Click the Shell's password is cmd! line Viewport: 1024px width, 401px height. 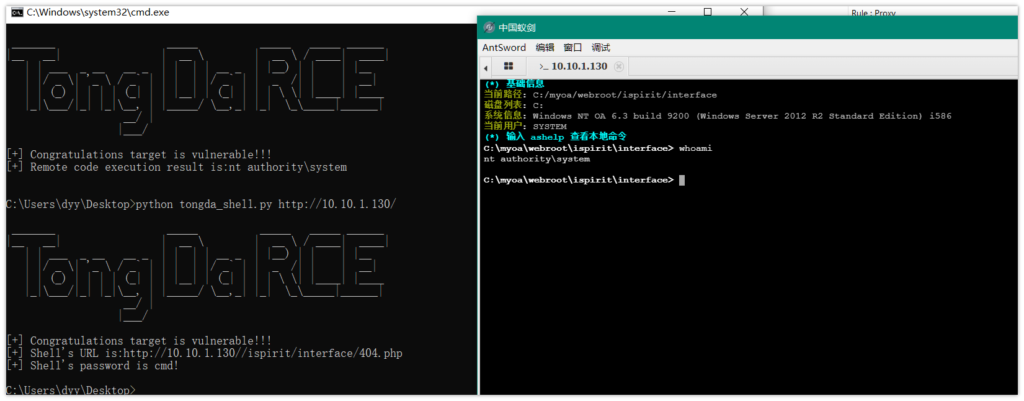[92, 366]
